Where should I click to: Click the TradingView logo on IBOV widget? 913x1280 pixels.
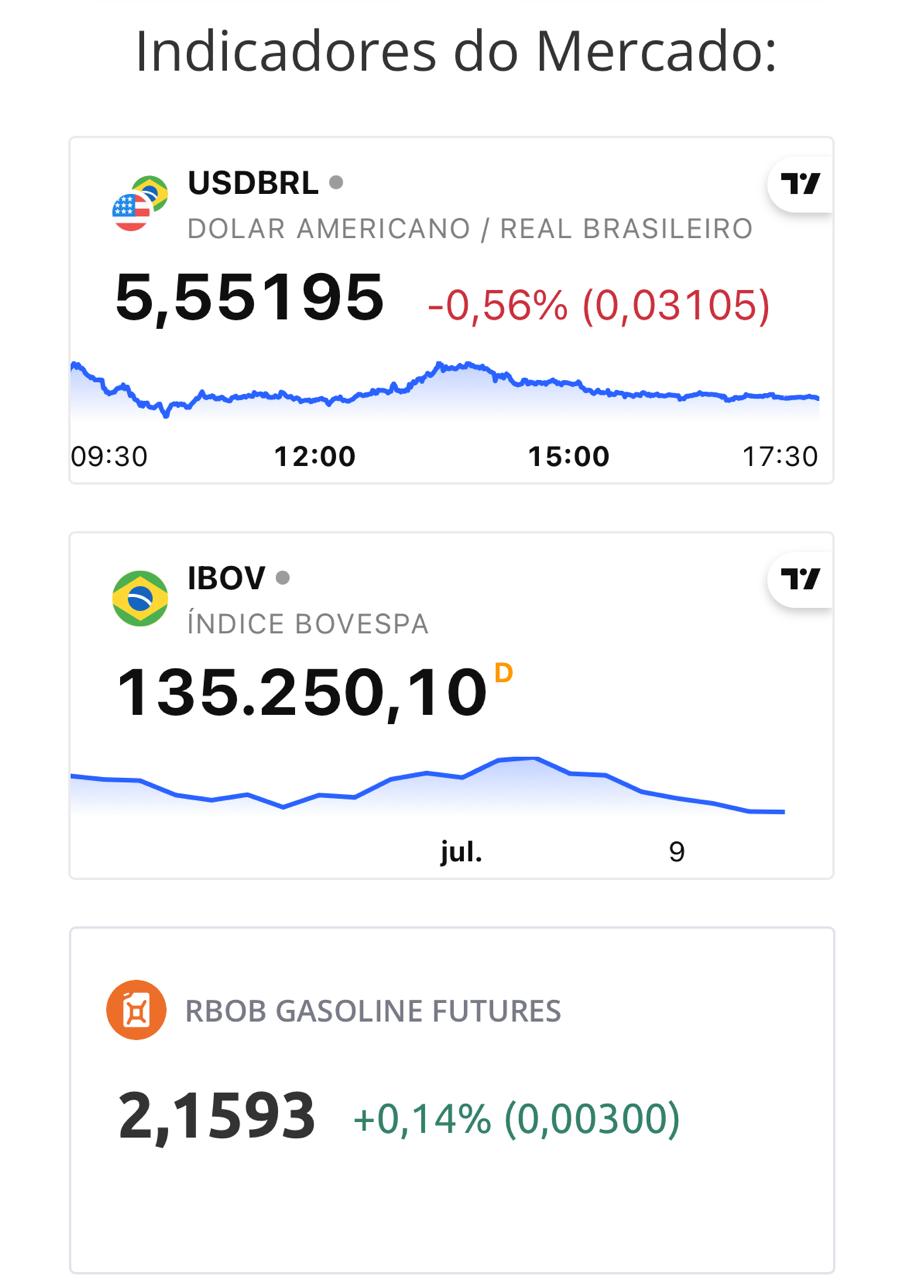tap(800, 579)
